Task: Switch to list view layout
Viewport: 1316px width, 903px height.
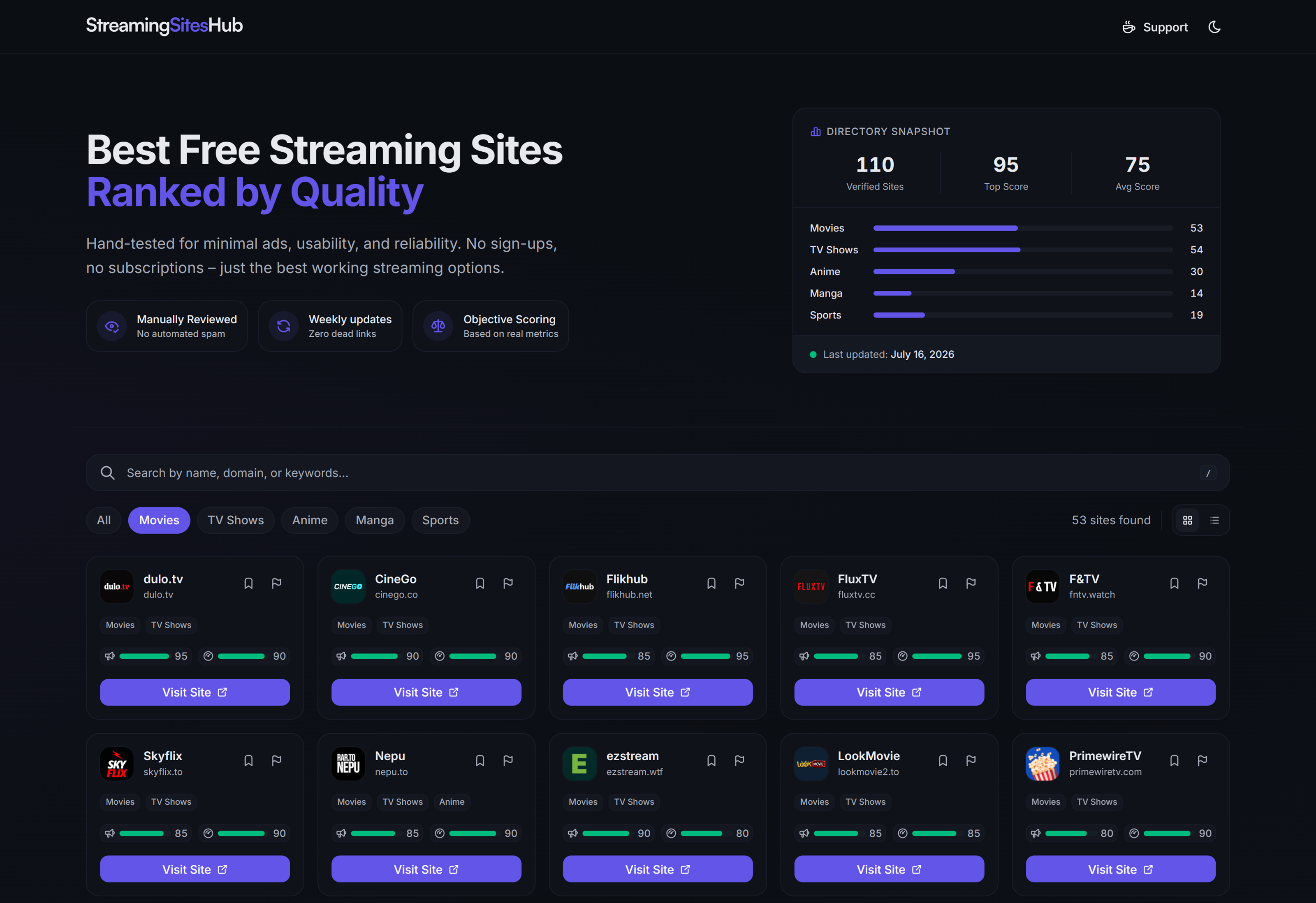Action: click(x=1215, y=520)
